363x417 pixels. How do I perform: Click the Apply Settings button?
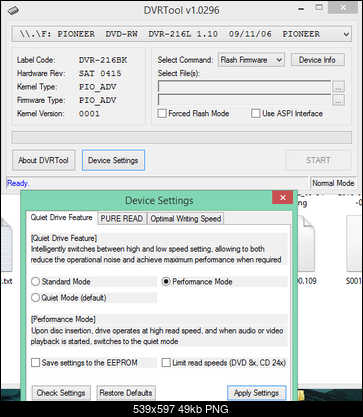pyautogui.click(x=256, y=393)
